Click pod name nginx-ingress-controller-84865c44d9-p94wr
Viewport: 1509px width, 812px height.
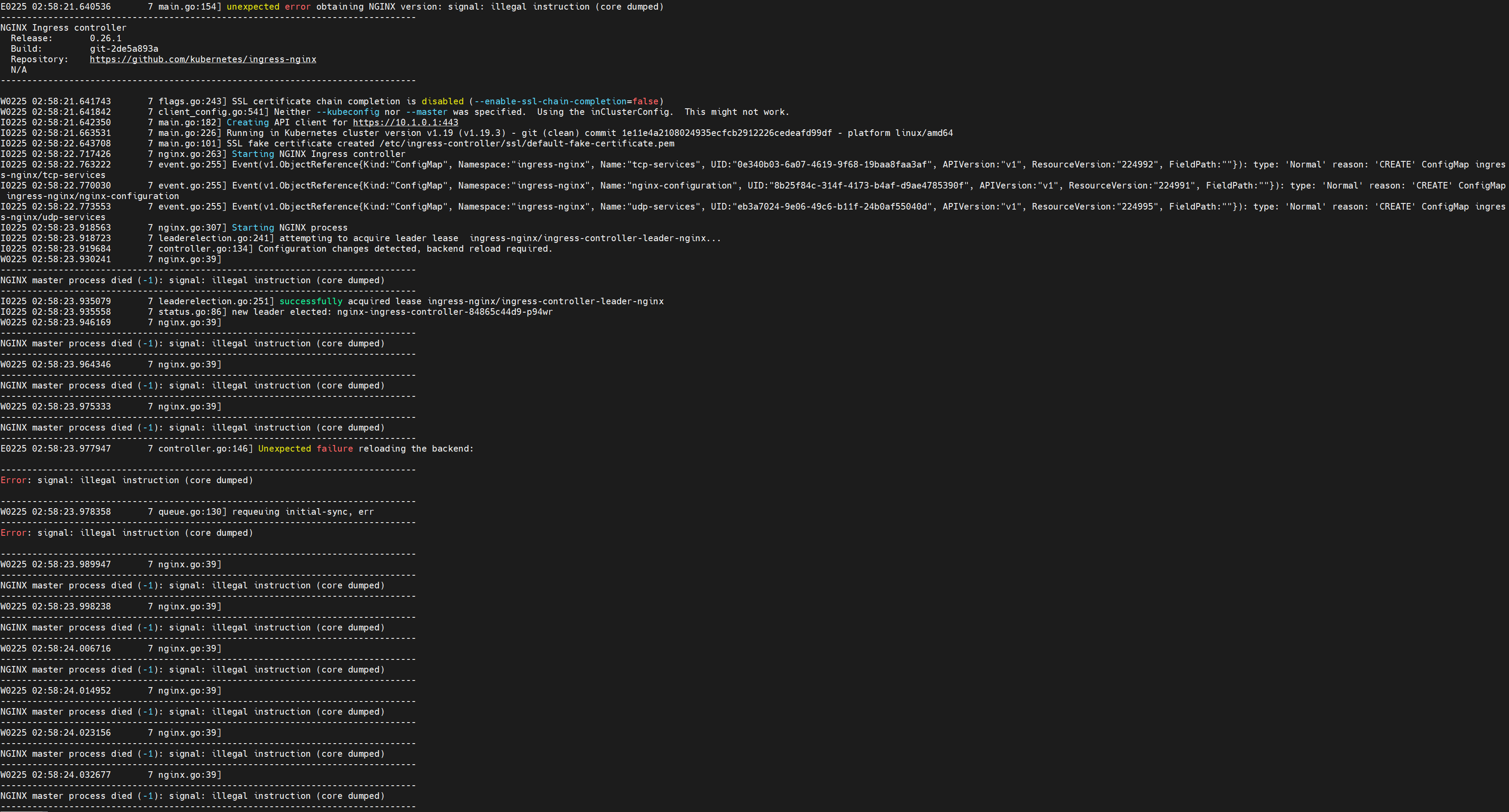[445, 312]
